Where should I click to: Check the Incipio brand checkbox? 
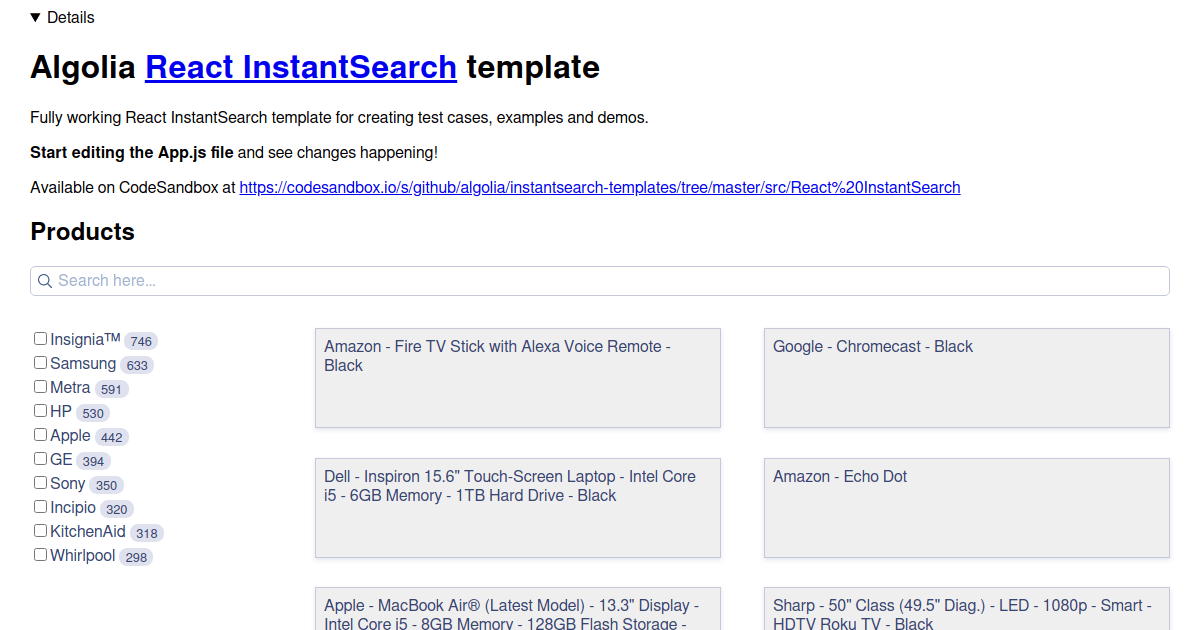pos(41,507)
